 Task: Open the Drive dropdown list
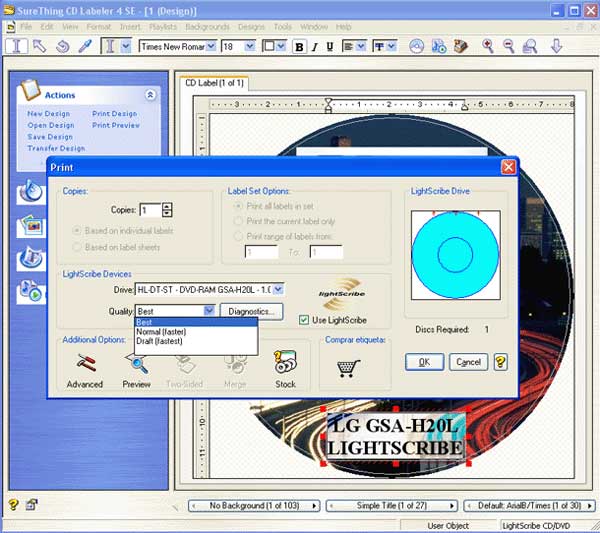click(x=278, y=290)
